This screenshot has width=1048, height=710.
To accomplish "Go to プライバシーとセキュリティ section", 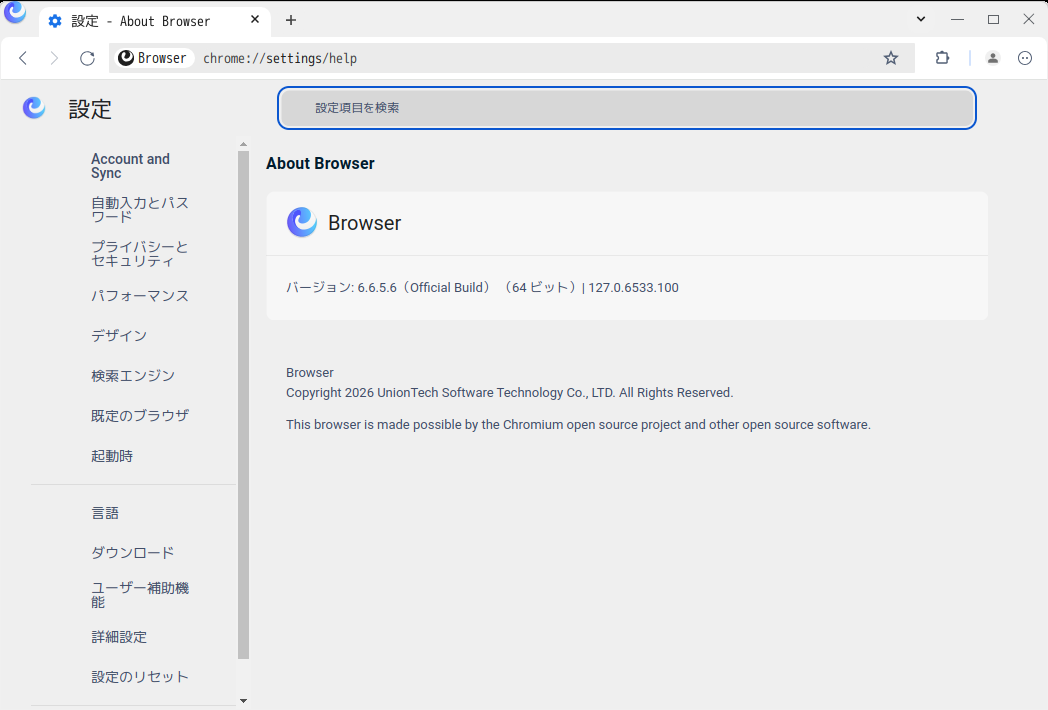I will 140,254.
